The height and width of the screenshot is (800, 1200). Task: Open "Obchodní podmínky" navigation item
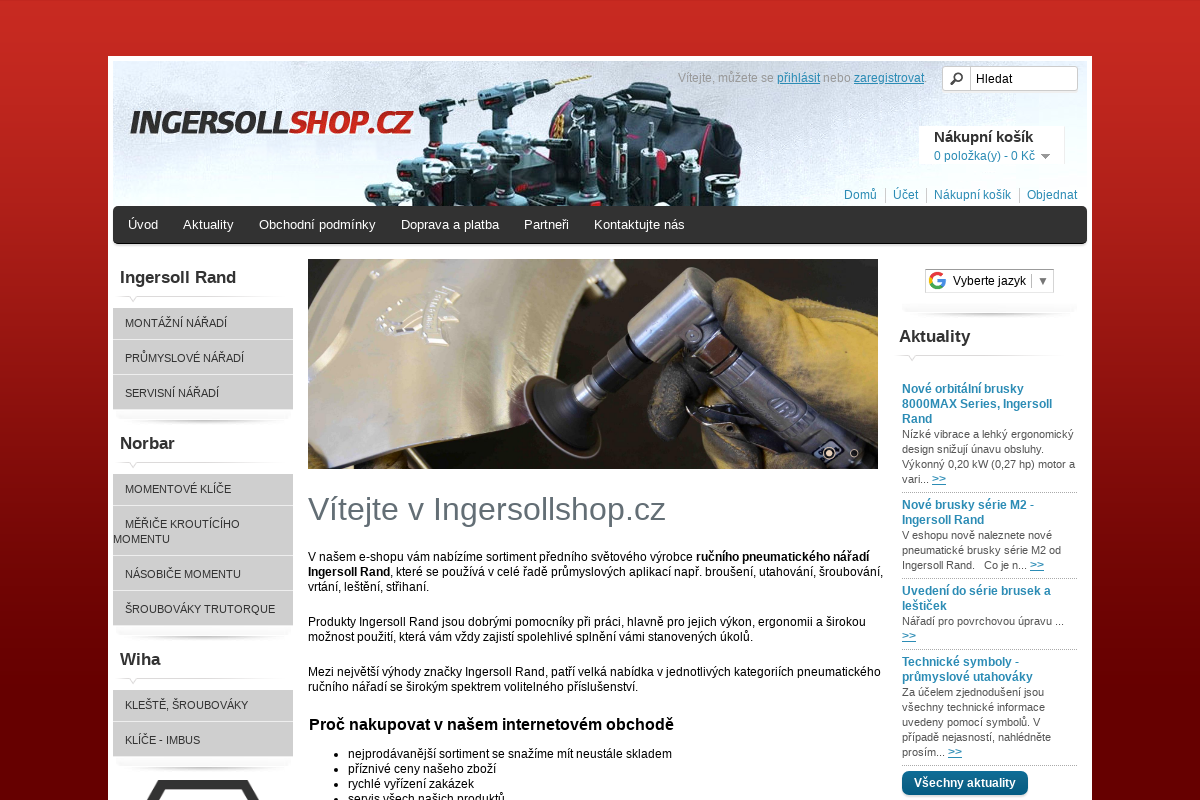pos(317,224)
